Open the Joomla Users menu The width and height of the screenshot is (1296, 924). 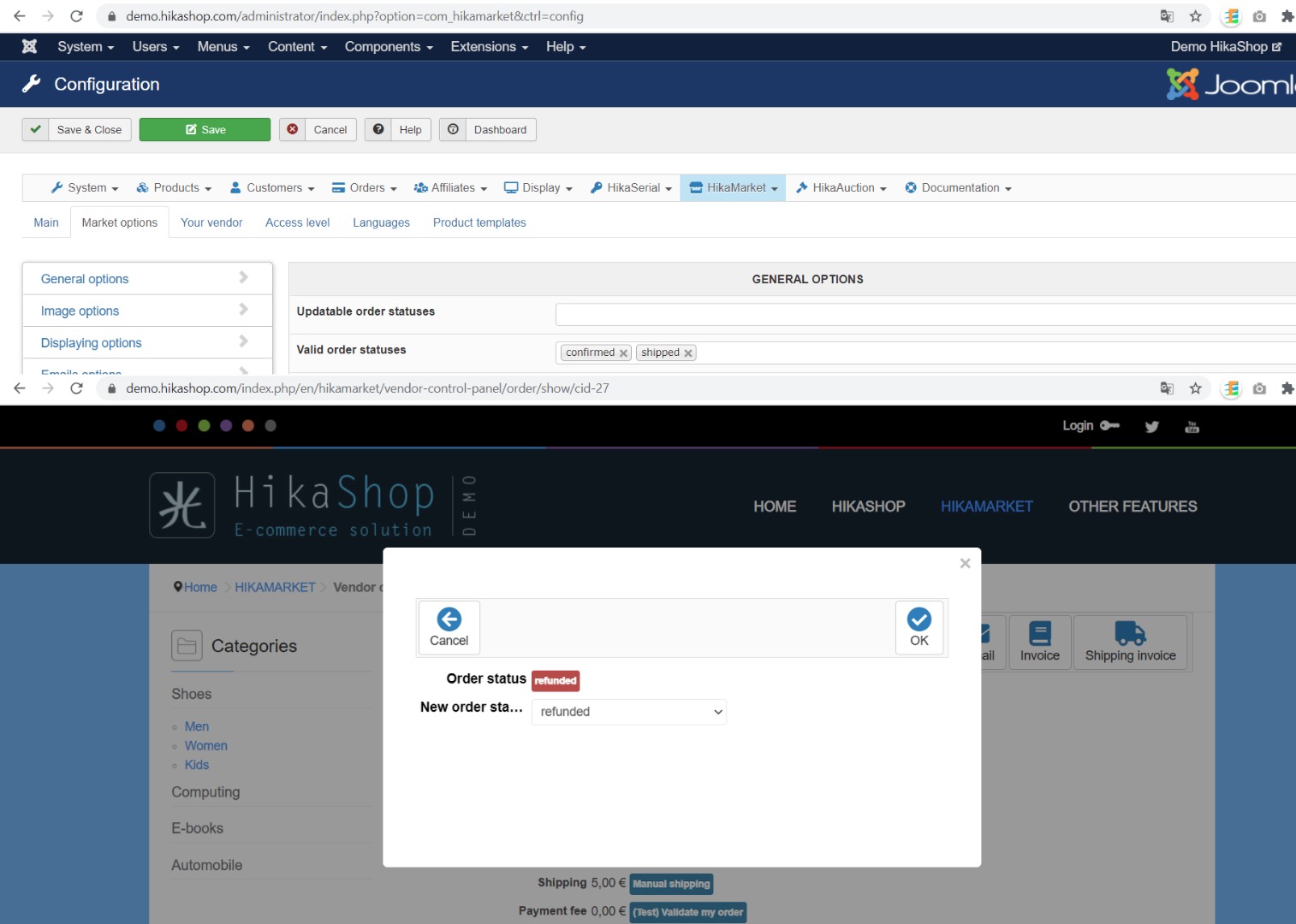pos(156,47)
